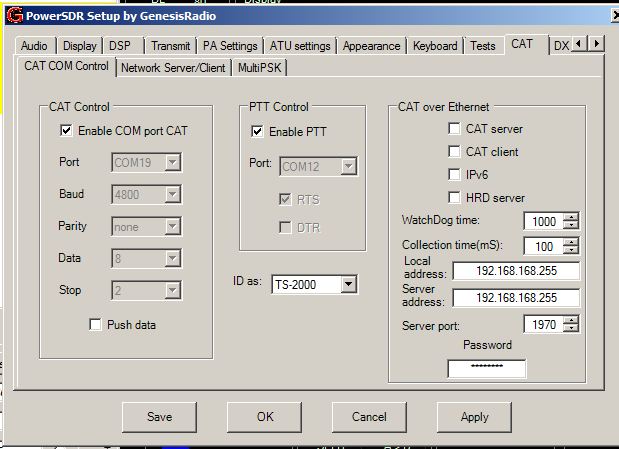This screenshot has height=449, width=619.
Task: Select the CAT COM Control sub-tab
Action: (x=66, y=66)
